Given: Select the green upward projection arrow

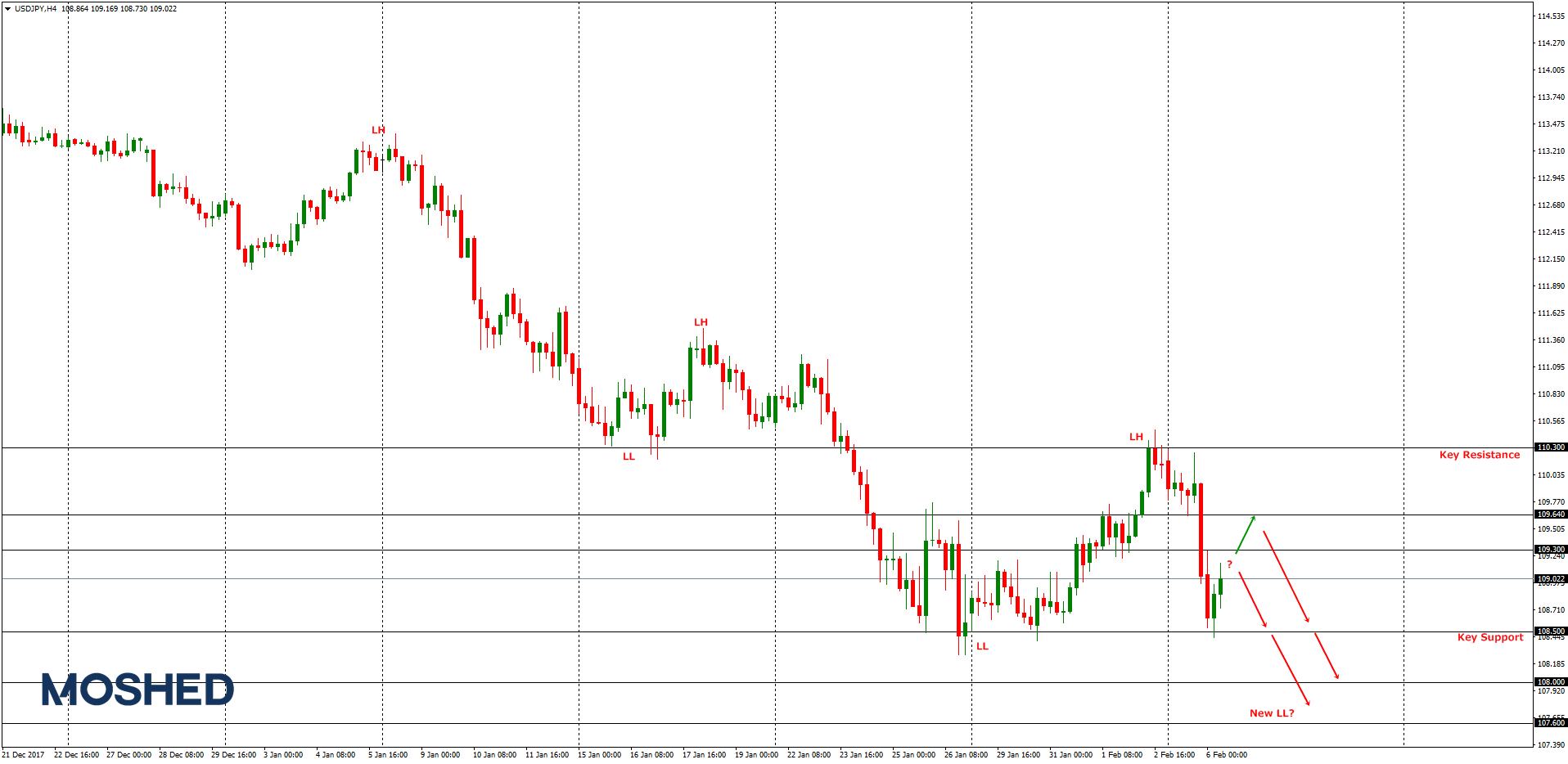Looking at the screenshot, I should 1245,534.
